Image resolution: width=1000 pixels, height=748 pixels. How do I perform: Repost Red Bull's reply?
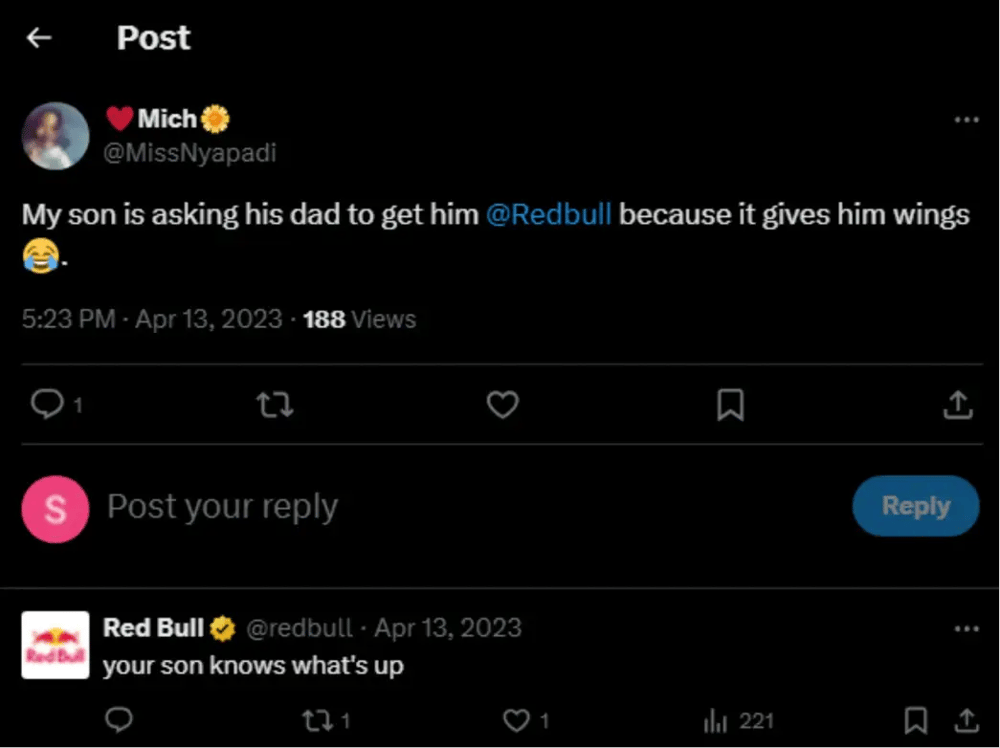316,720
